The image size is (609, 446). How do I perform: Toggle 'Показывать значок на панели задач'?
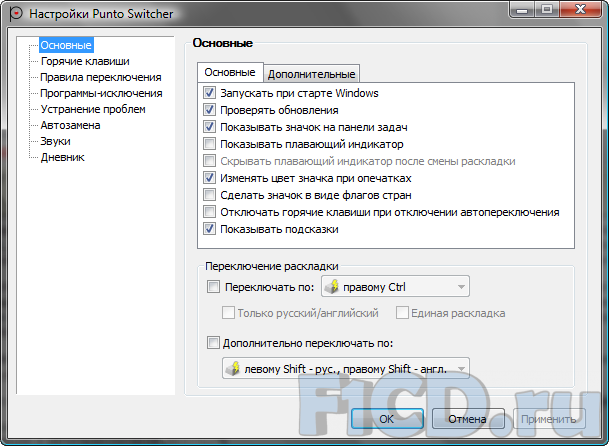(209, 127)
